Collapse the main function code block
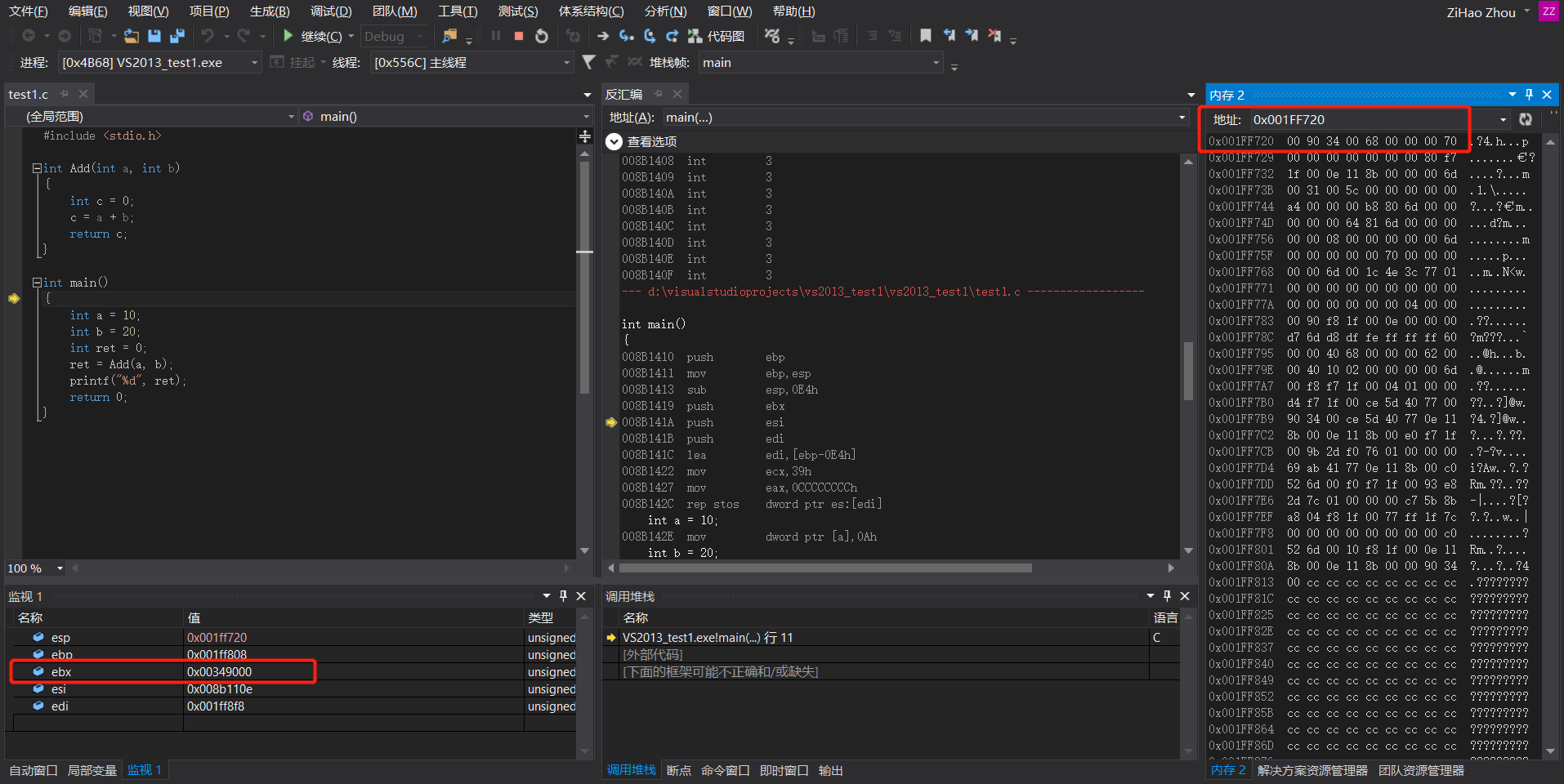The height and width of the screenshot is (784, 1564). [x=37, y=283]
